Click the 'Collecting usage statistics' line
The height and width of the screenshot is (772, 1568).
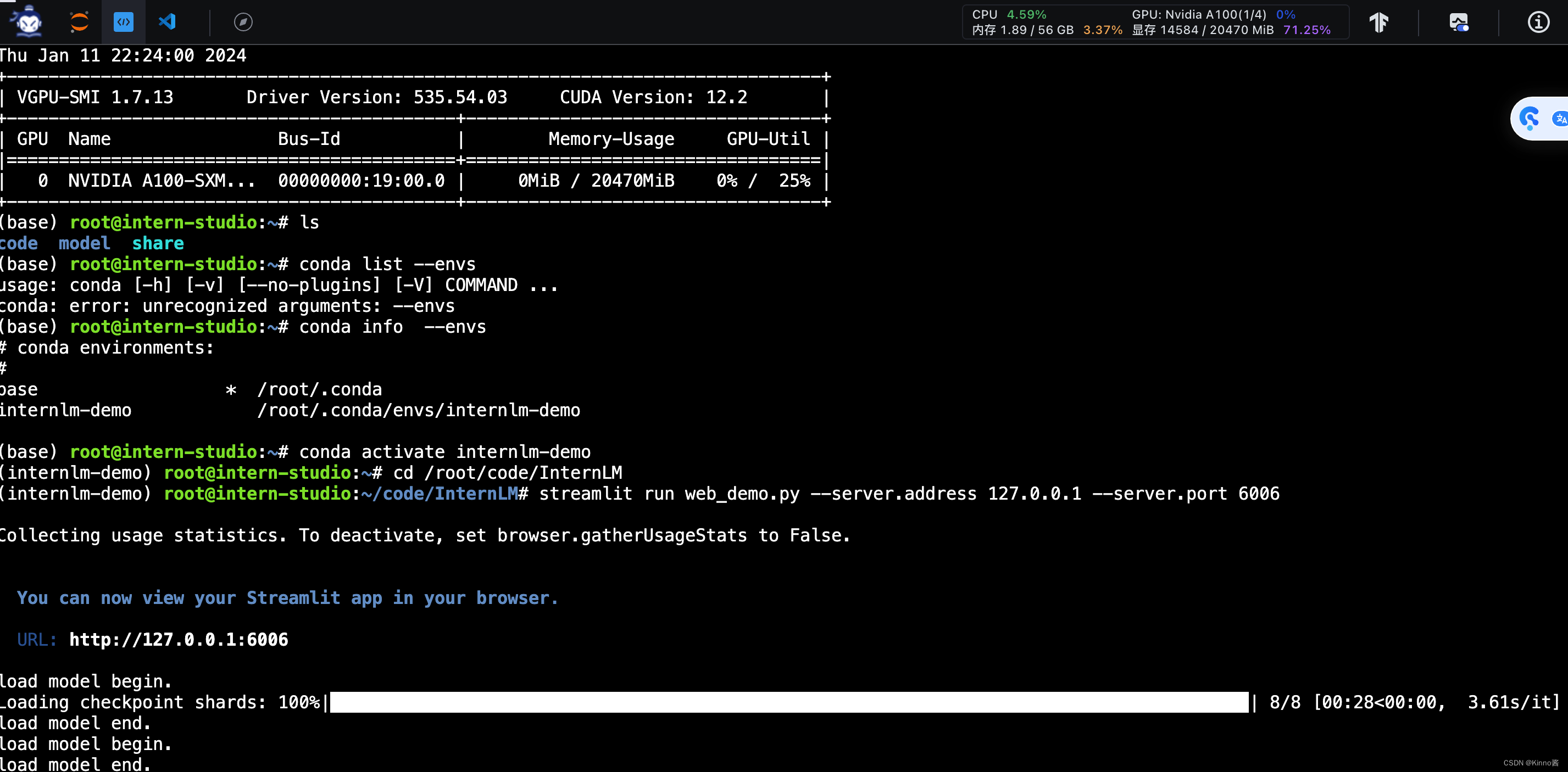tap(425, 535)
